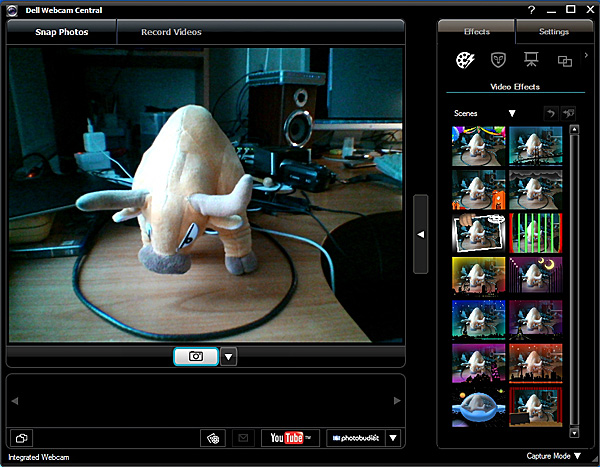Click the photo gallery icon at bottom left
The width and height of the screenshot is (600, 467).
(22, 437)
